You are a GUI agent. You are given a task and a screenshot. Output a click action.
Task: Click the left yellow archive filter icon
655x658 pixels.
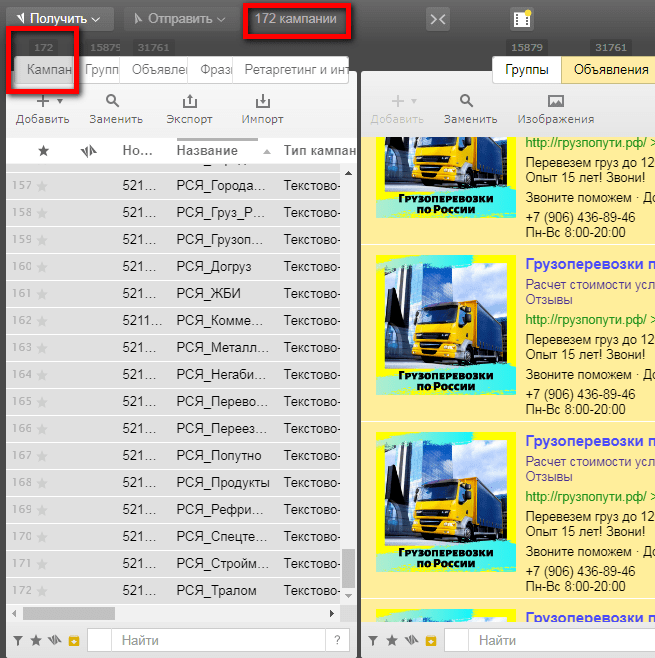(x=74, y=641)
